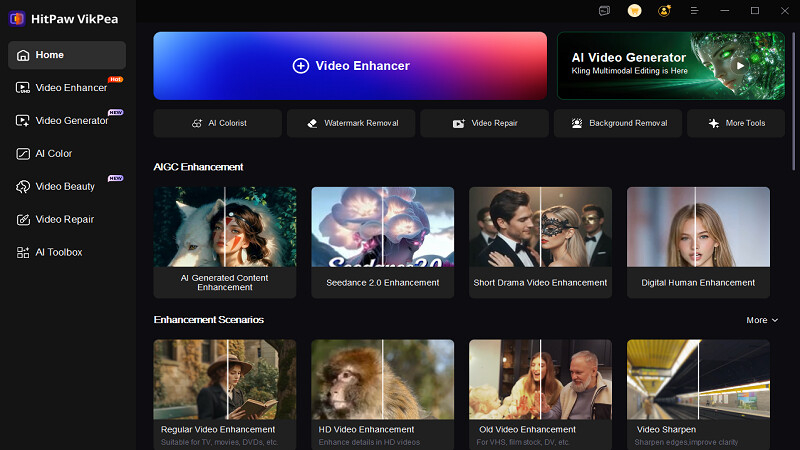Viewport: 800px width, 450px height.
Task: Click the AI Color sidebar icon
Action: coord(23,154)
